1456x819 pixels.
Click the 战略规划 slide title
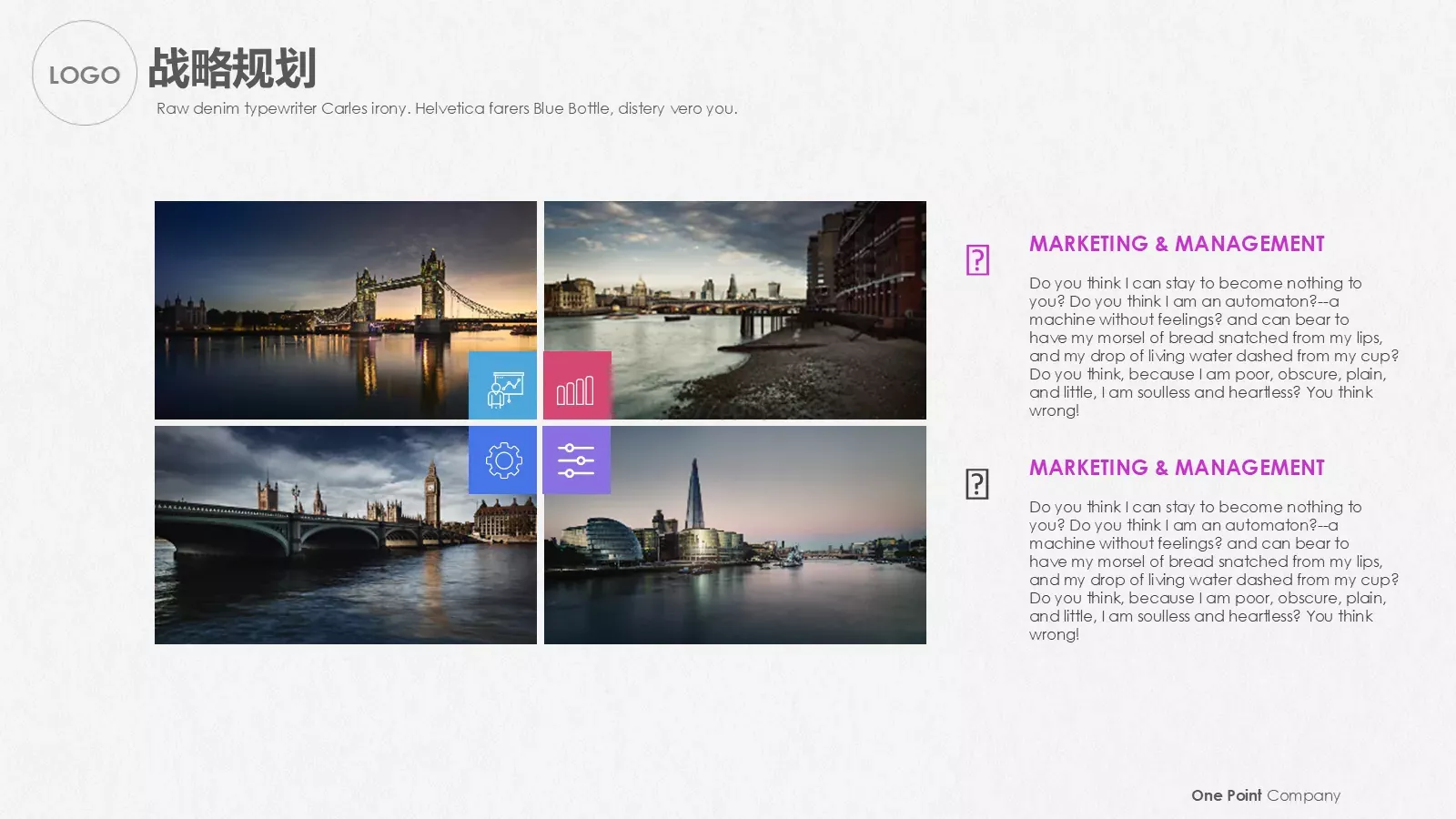(232, 68)
